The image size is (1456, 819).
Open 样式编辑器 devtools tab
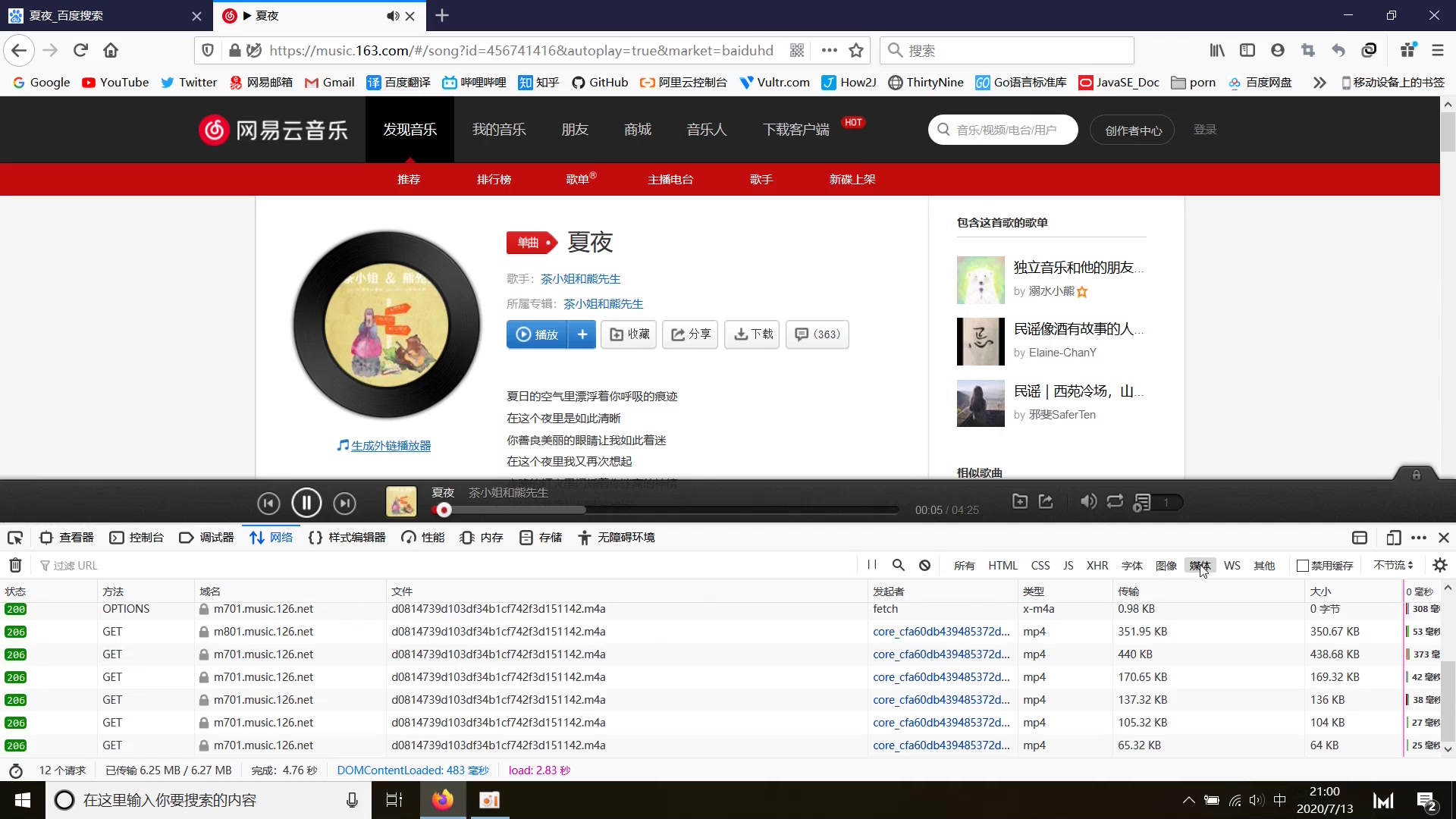click(x=347, y=538)
